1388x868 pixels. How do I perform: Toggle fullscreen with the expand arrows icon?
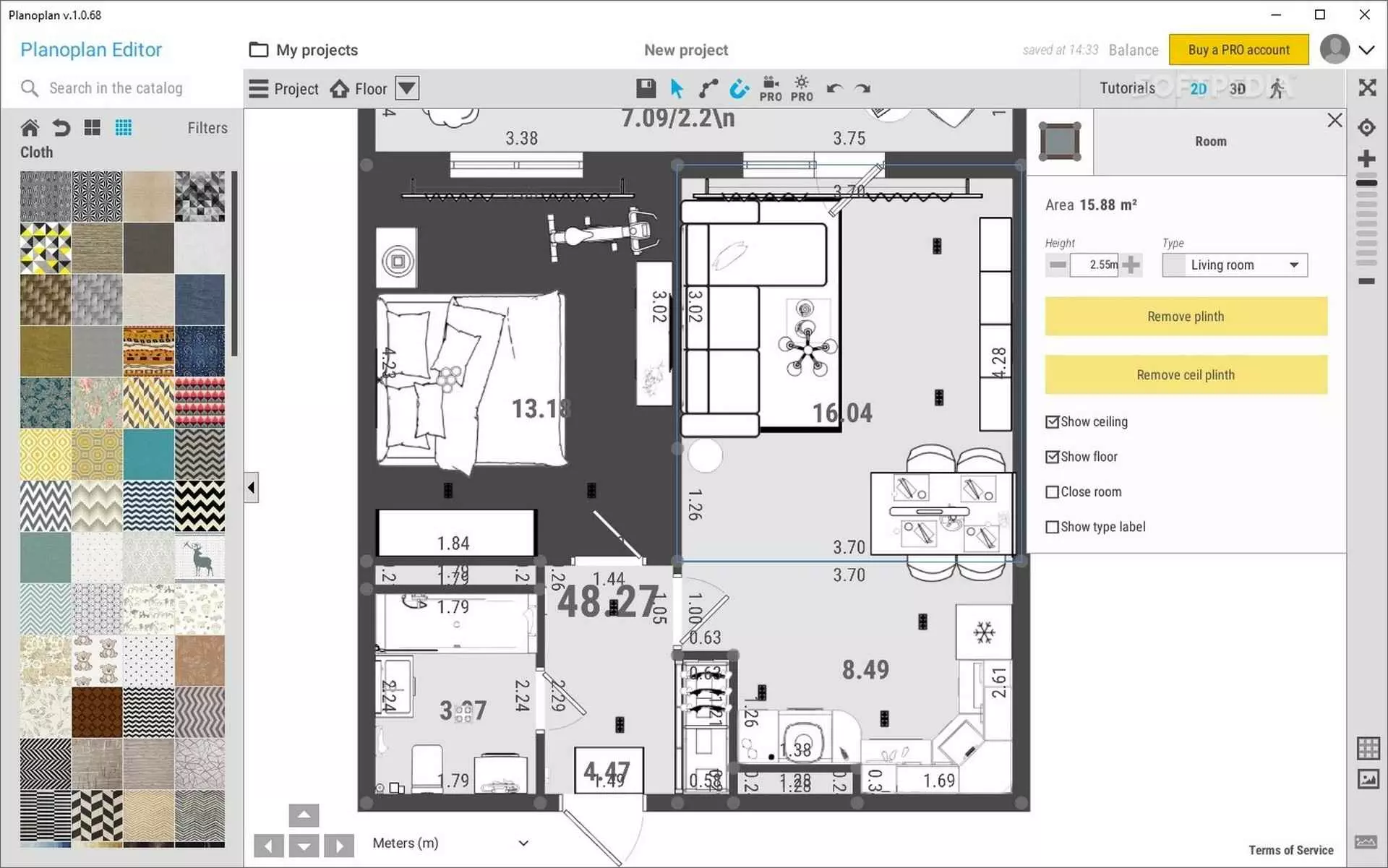pos(1366,88)
